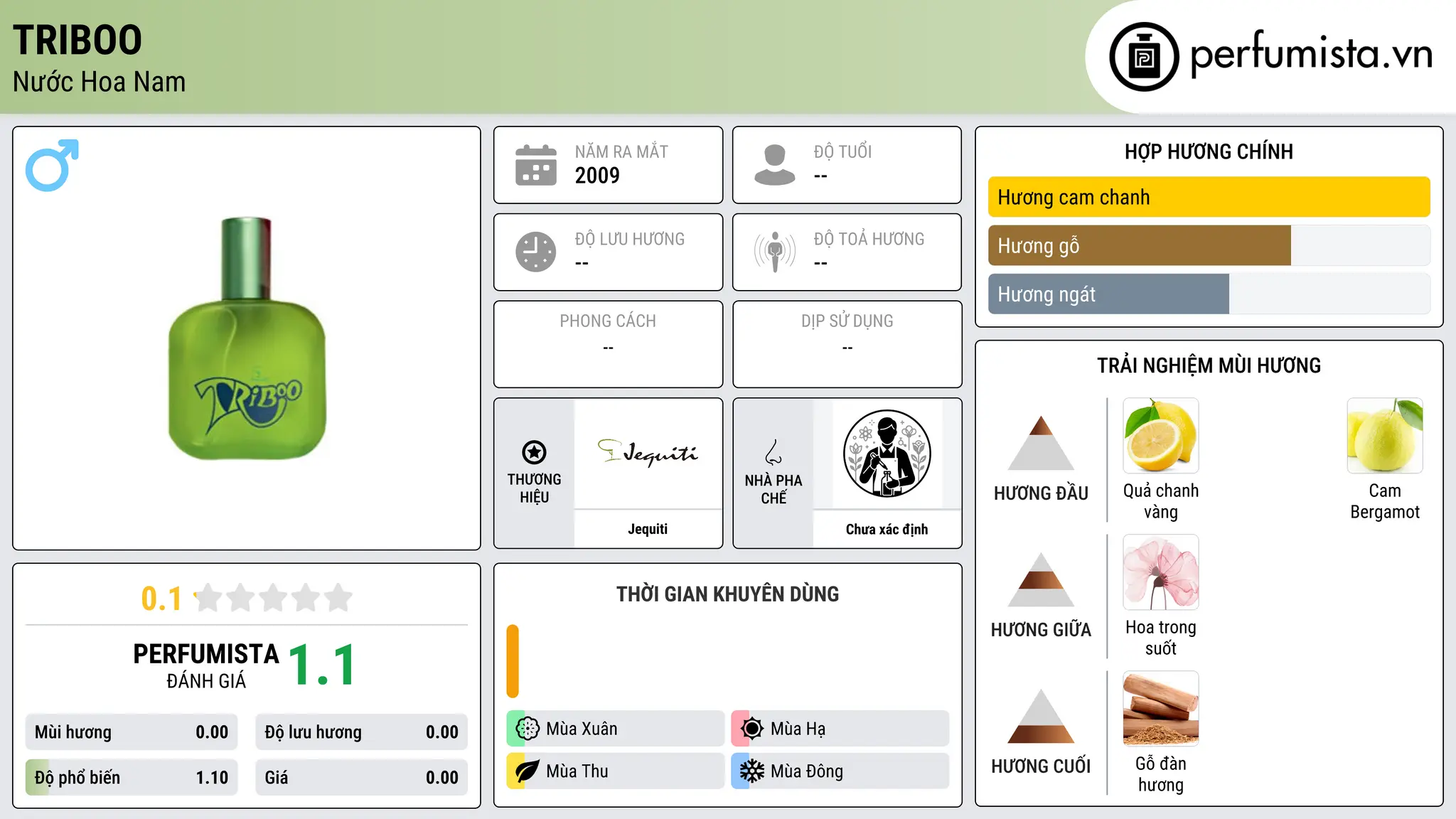Click the Dịp Sử Dụng card
The height and width of the screenshot is (819, 1456).
(x=847, y=344)
